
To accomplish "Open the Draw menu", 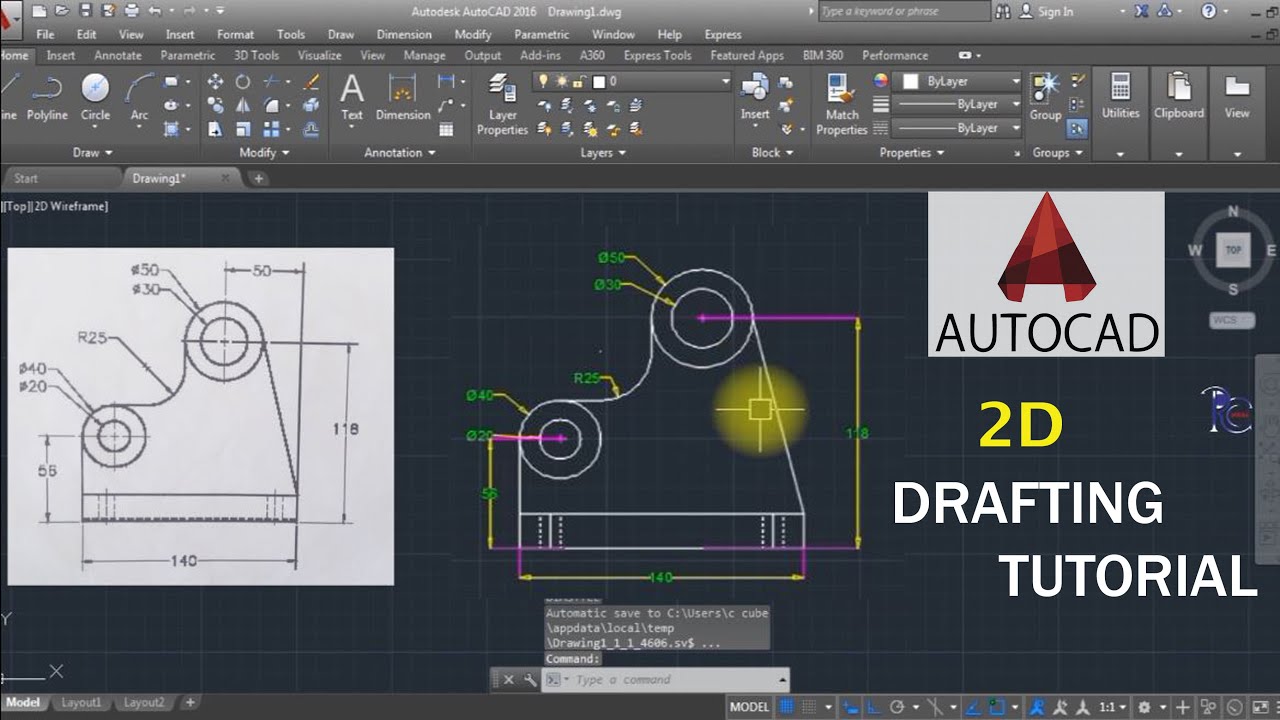I will pyautogui.click(x=341, y=34).
